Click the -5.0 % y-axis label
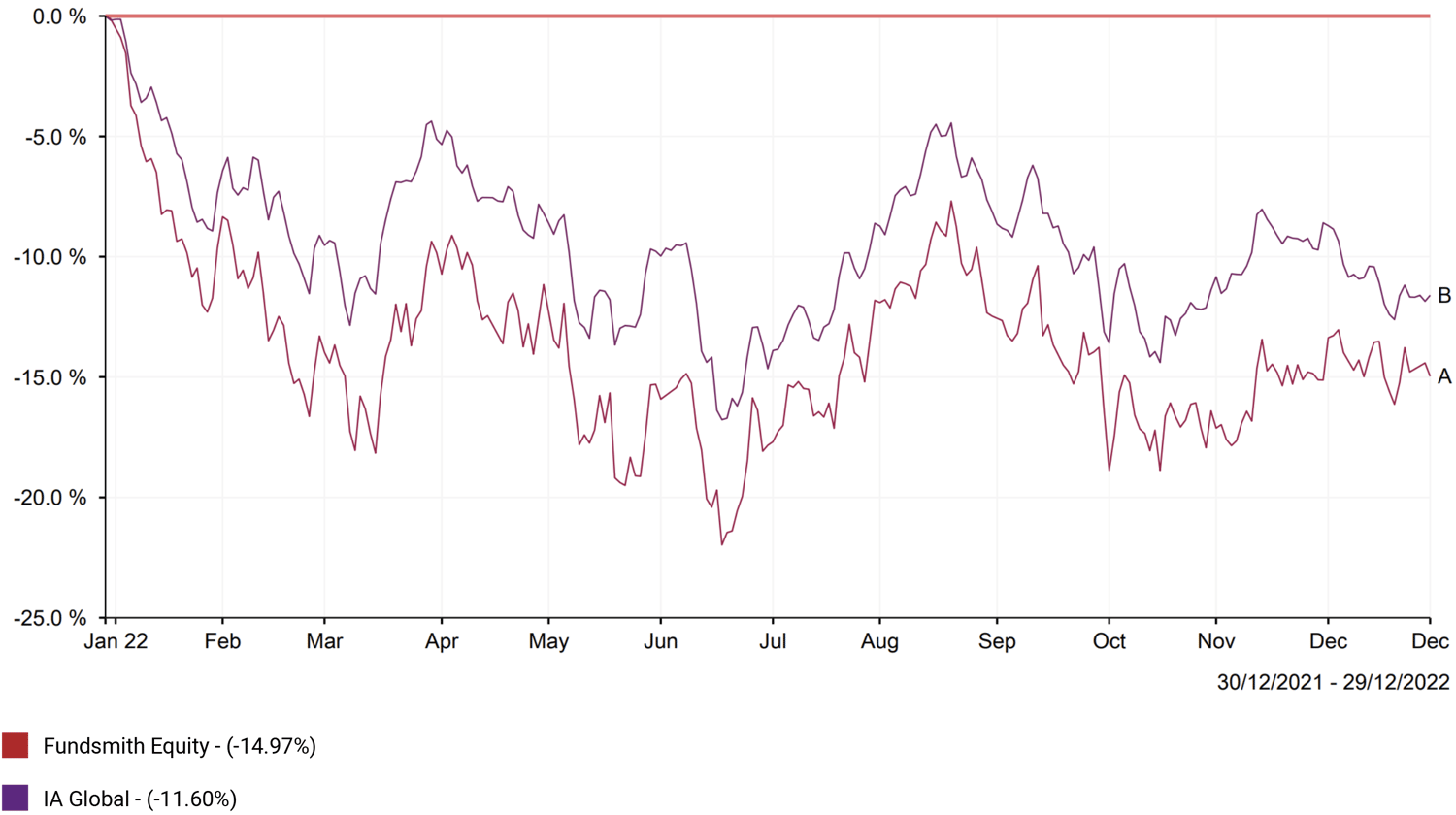Viewport: 1456px width, 815px height. [55, 137]
